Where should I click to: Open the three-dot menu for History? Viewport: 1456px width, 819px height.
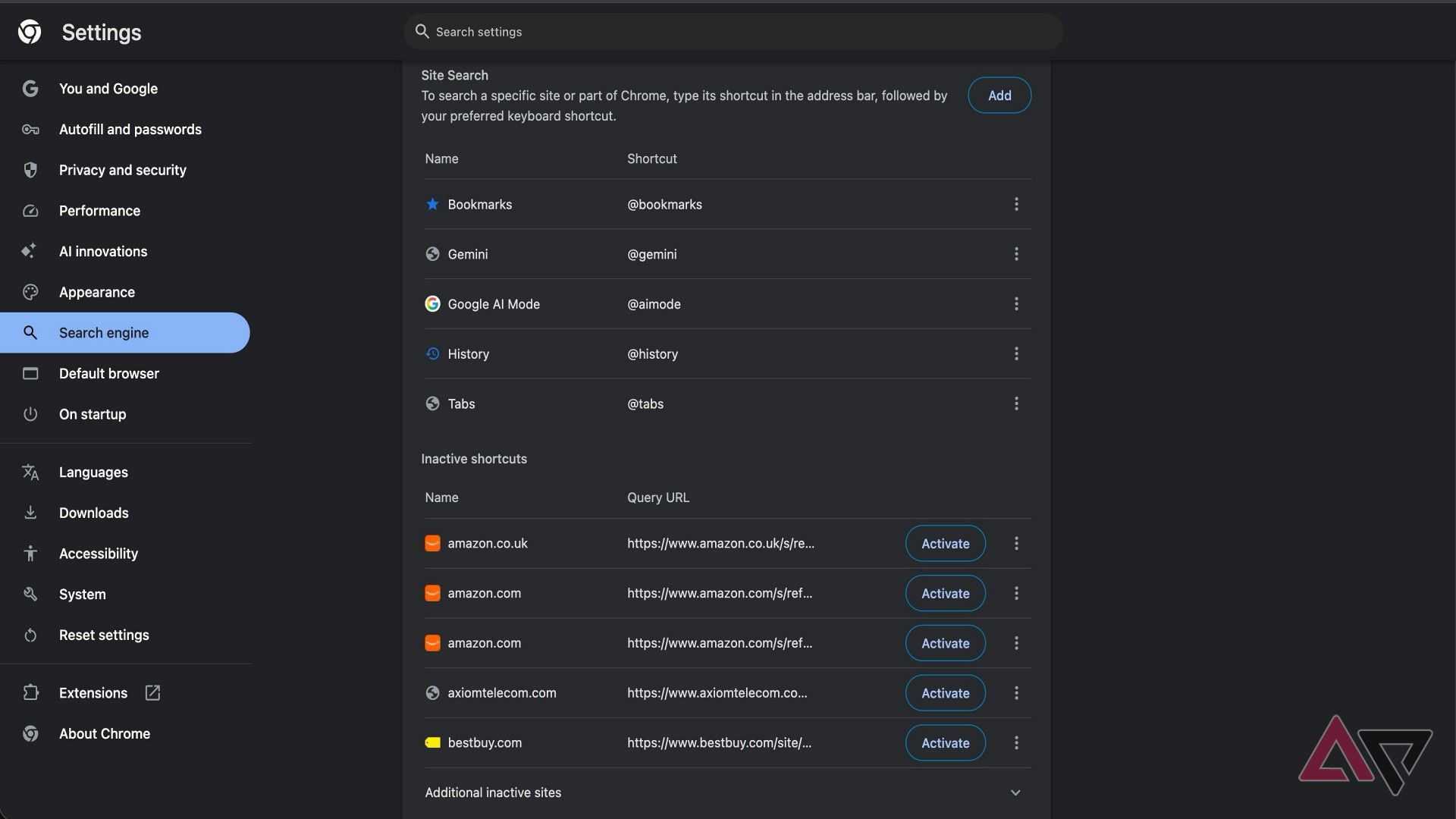point(1016,353)
